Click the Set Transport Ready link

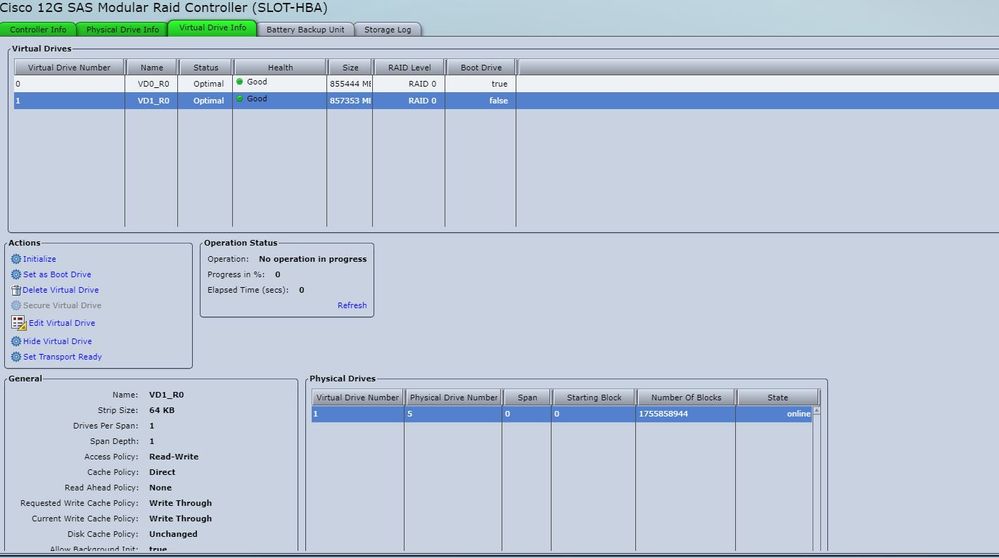point(62,357)
